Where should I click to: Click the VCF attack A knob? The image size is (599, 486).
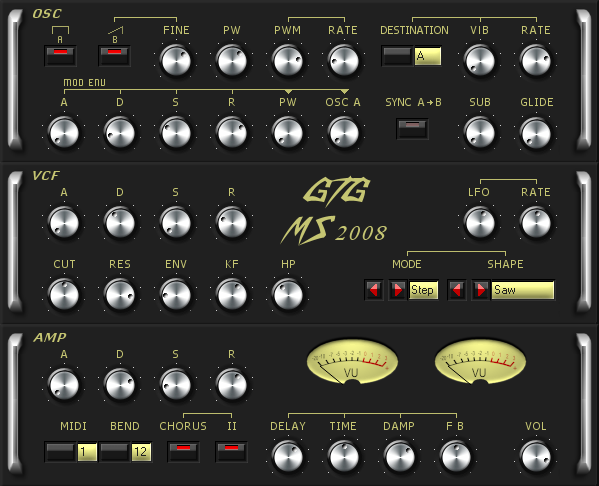click(x=64, y=223)
